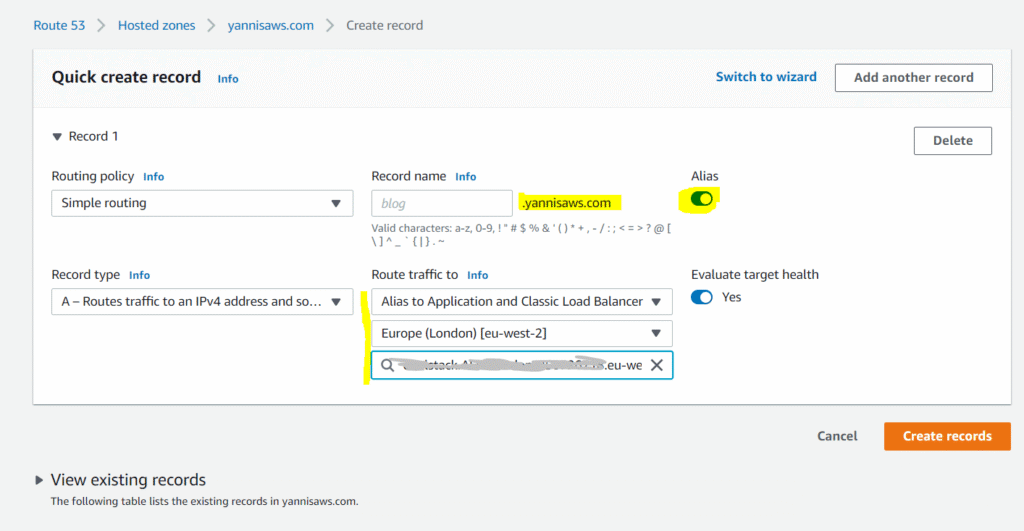Disable Evaluate target health toggle
The image size is (1024, 531).
pyautogui.click(x=702, y=297)
